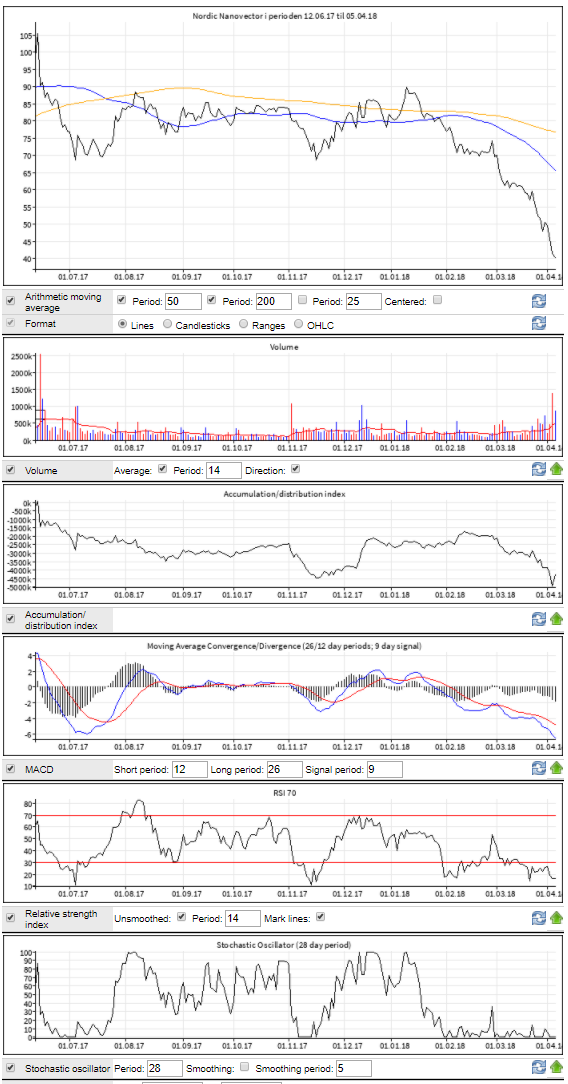The image size is (568, 1084).
Task: Select the Ranges chart format
Action: (x=244, y=324)
